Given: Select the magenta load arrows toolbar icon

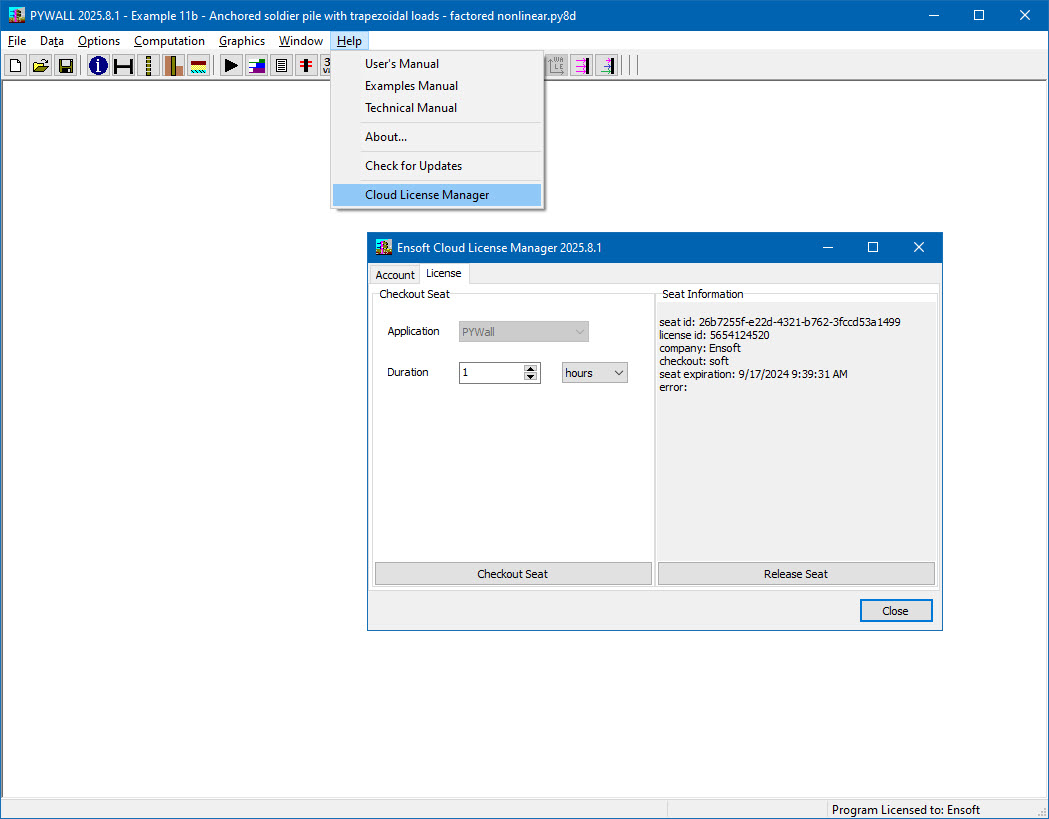Looking at the screenshot, I should [x=581, y=65].
